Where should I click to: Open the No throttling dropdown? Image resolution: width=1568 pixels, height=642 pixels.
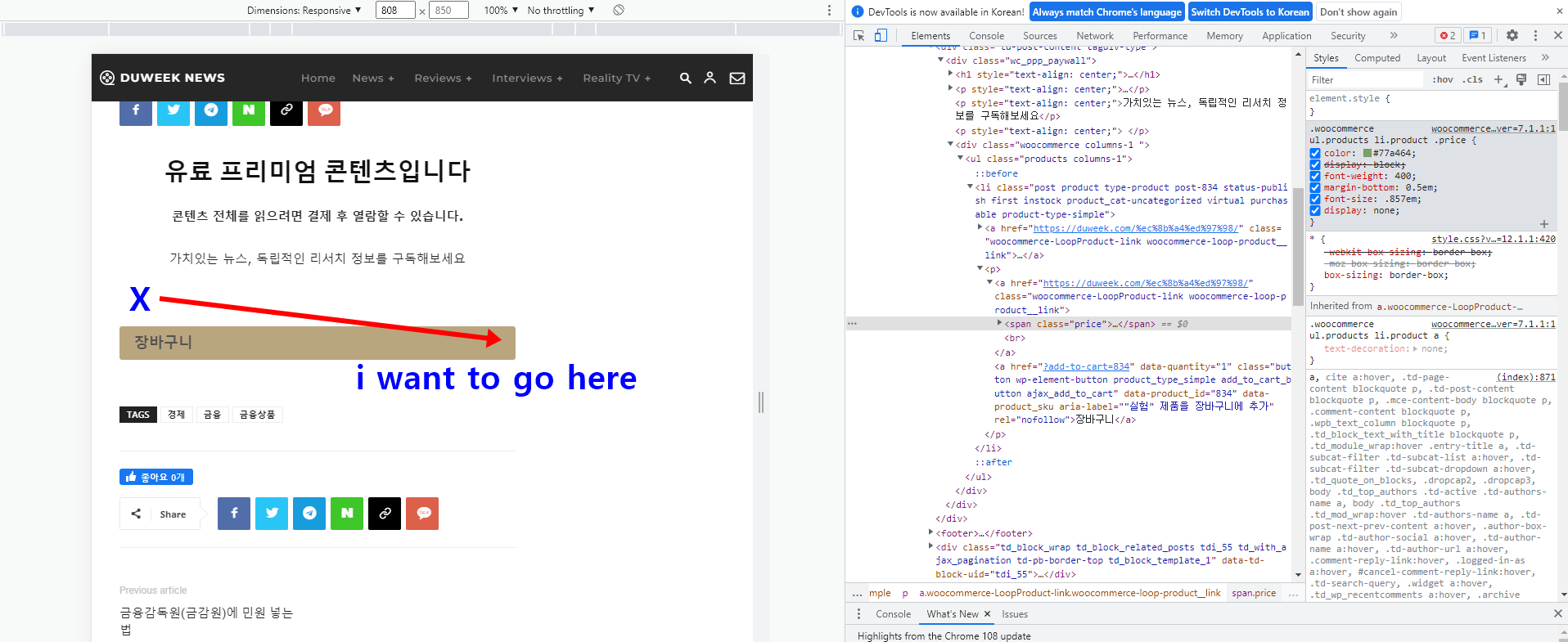[x=561, y=10]
